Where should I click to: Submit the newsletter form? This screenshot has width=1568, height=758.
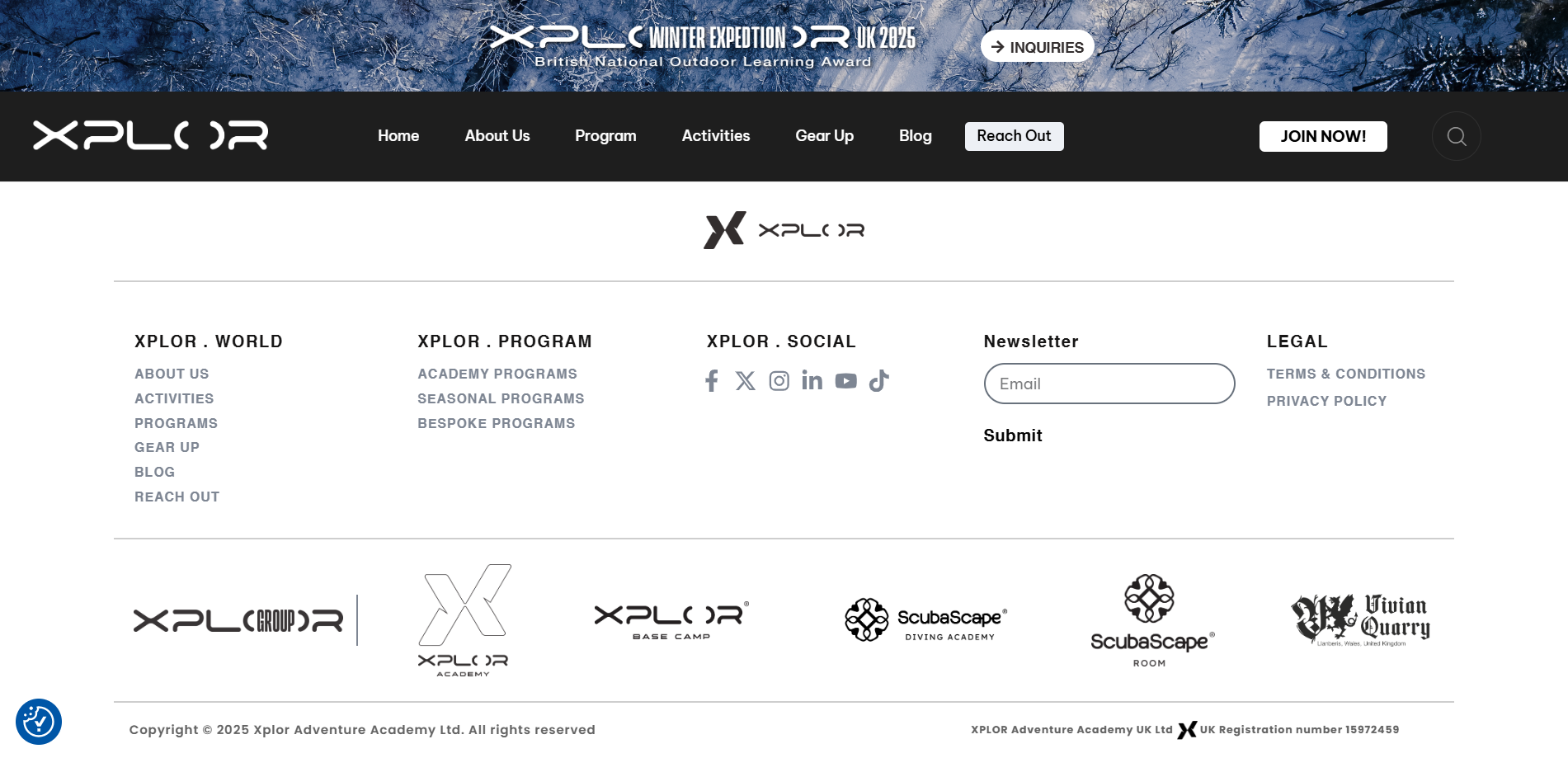1012,435
